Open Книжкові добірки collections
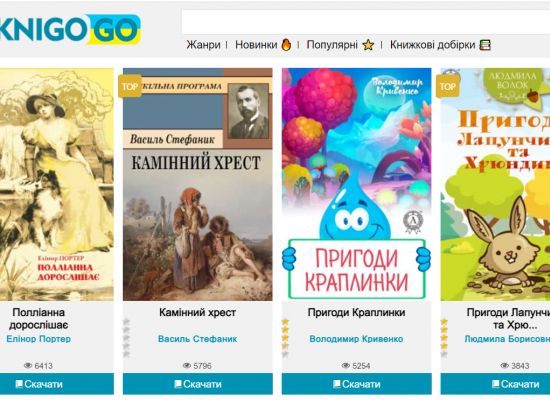The image size is (550, 400). tap(432, 45)
